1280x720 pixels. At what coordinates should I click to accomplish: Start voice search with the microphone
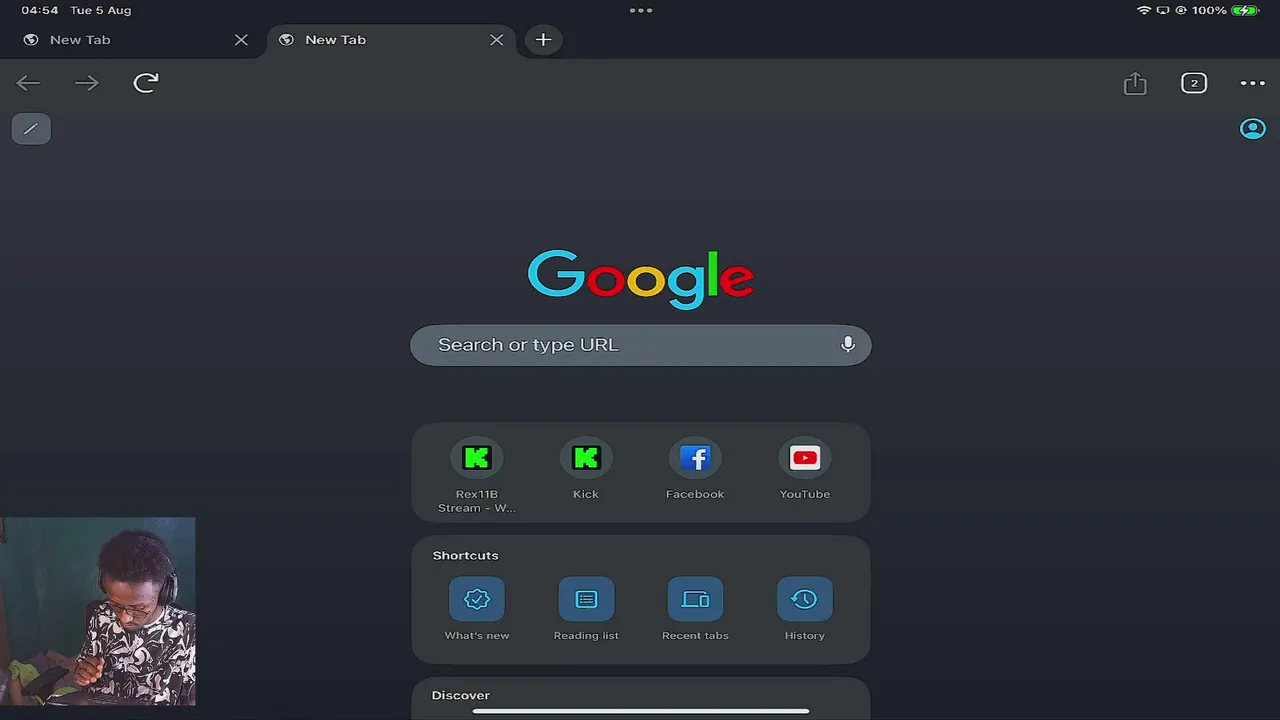point(848,345)
